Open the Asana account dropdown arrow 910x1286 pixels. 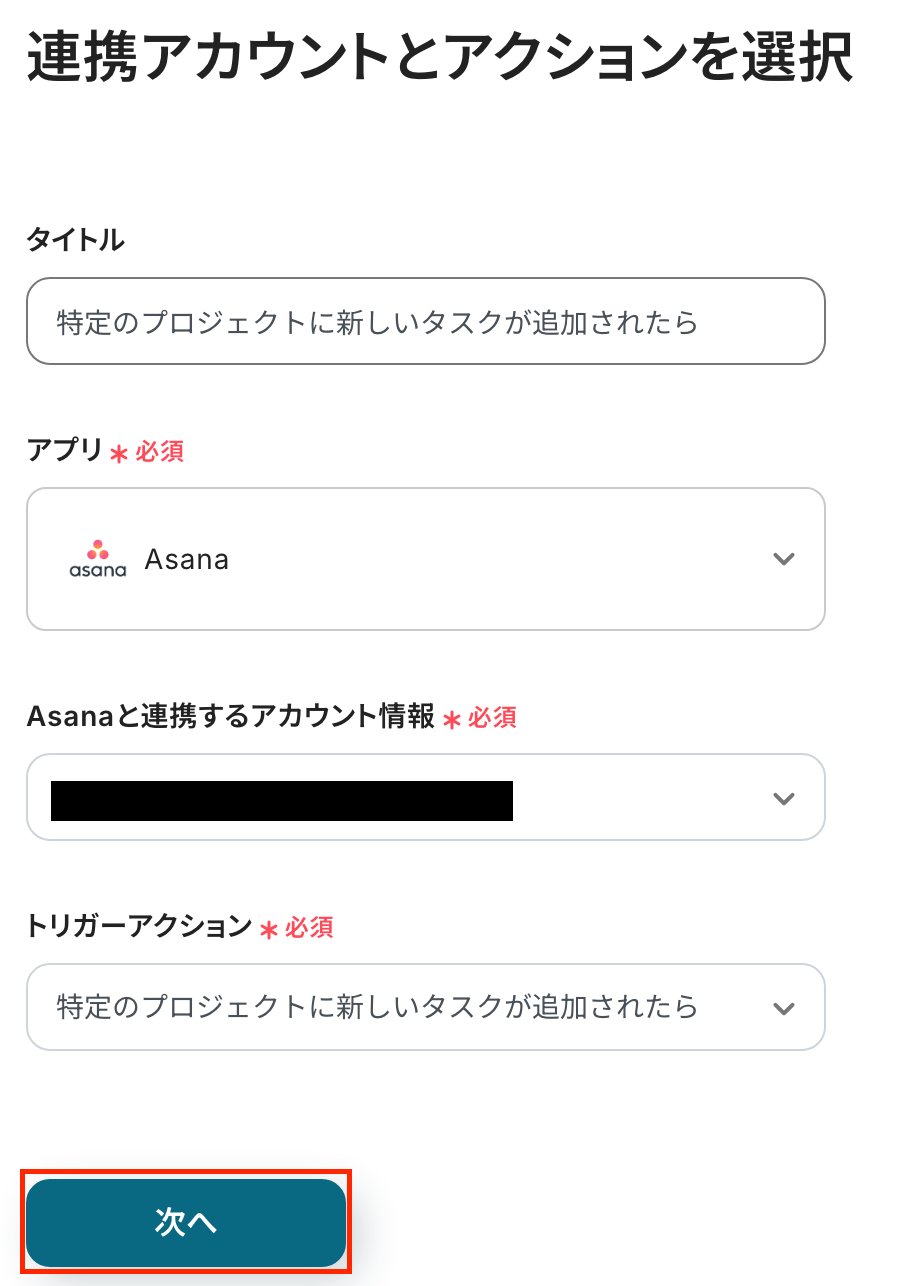784,798
